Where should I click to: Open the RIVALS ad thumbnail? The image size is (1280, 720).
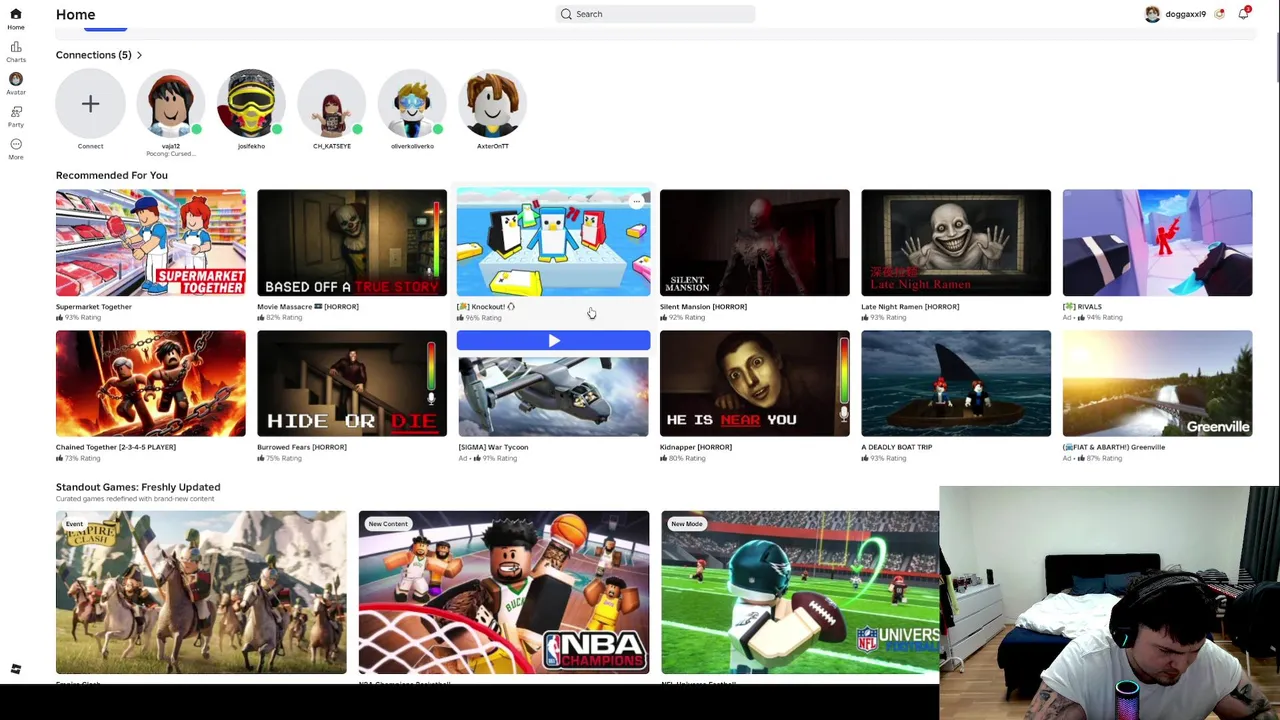1157,243
